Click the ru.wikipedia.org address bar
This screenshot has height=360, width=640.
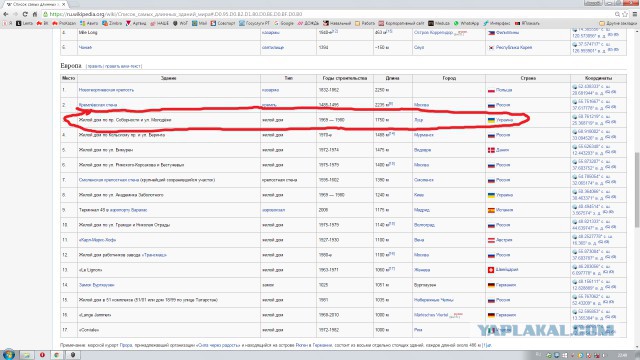[327, 14]
